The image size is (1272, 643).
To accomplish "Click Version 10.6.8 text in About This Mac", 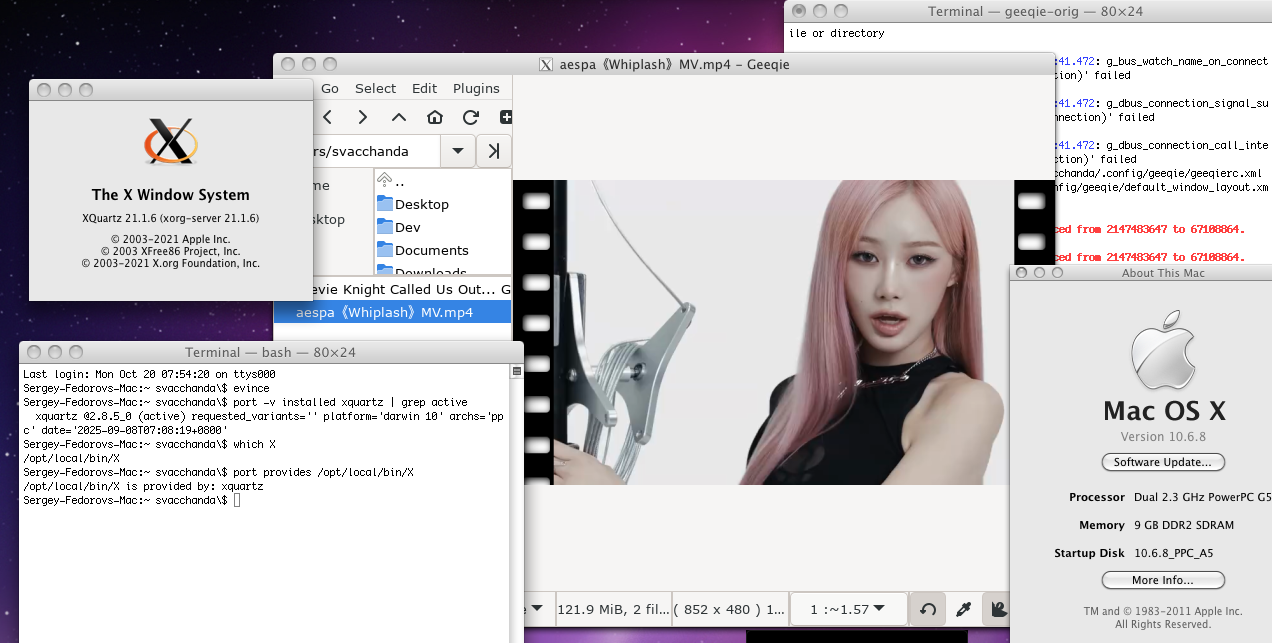I will coord(1163,436).
